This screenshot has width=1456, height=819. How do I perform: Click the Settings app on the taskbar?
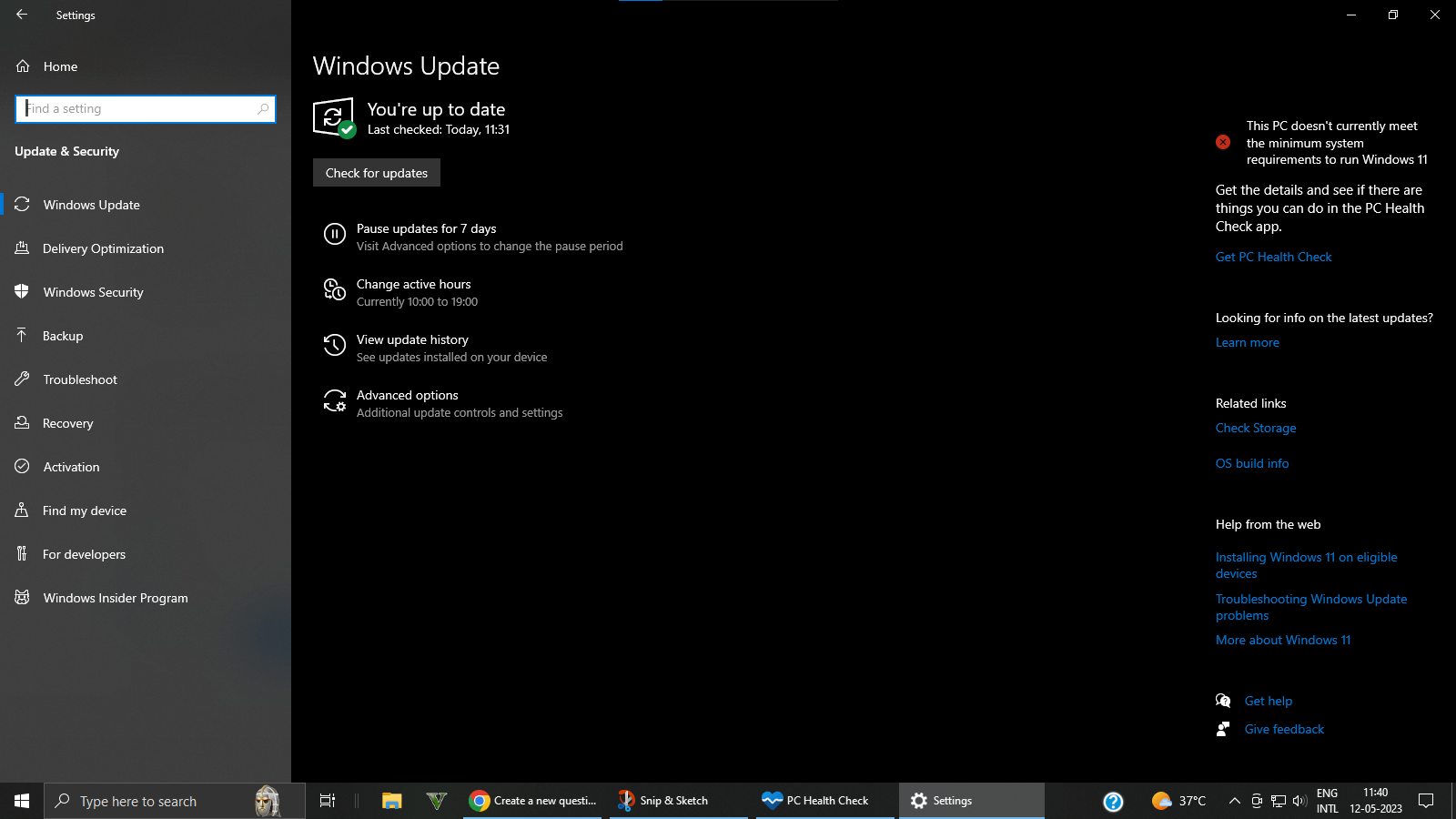(972, 801)
